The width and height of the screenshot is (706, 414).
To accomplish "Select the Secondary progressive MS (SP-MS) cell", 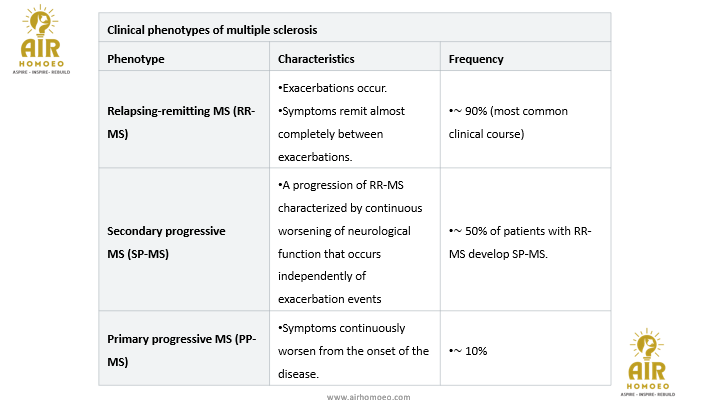I will (x=166, y=242).
